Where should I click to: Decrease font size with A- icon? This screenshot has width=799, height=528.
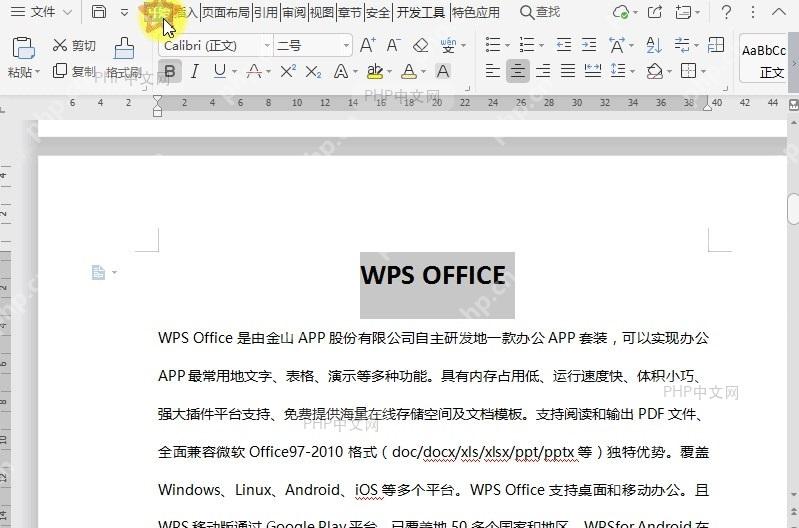[393, 45]
